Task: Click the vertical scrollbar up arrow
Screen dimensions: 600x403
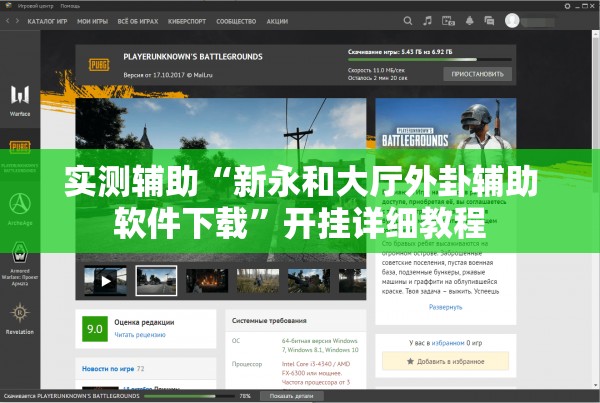Action: coord(595,35)
